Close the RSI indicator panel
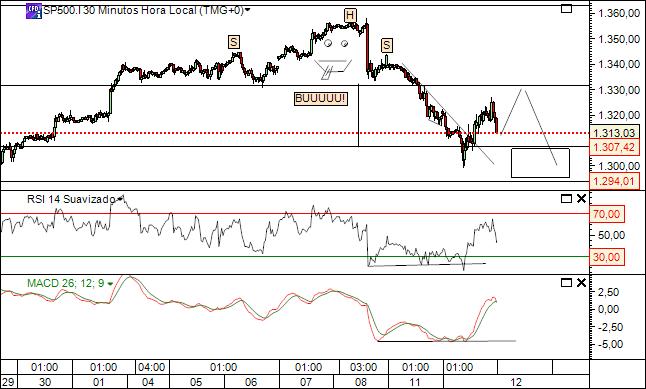Viewport: 646px width, 389px height. [581, 199]
